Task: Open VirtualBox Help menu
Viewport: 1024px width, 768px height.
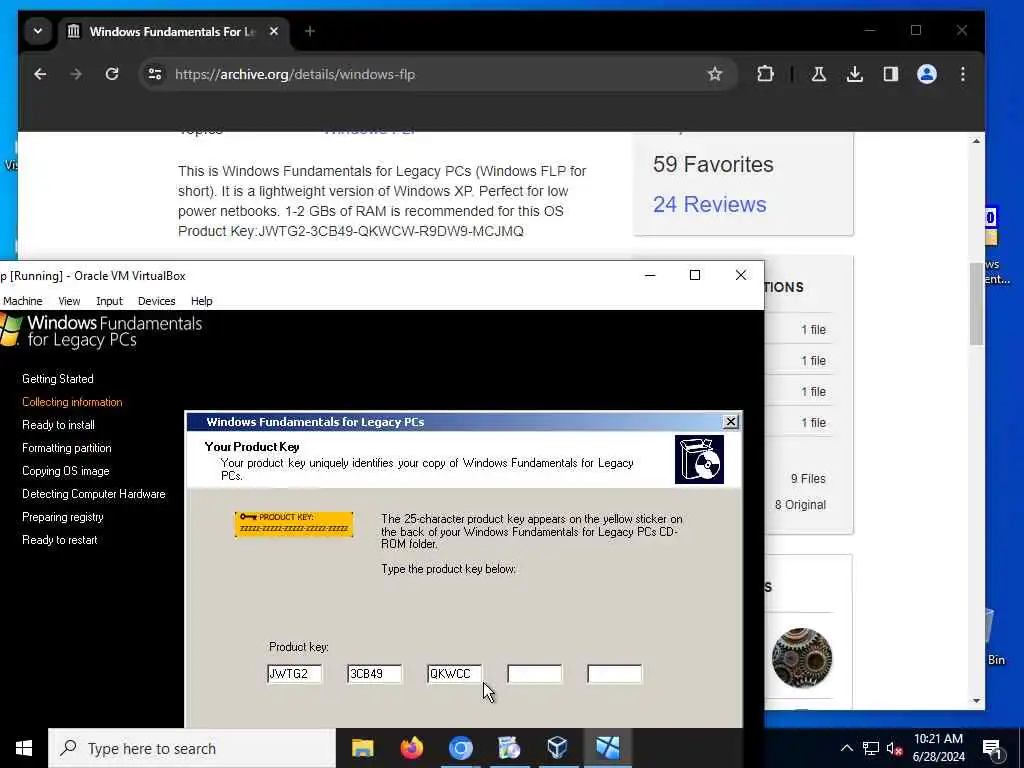Action: 202,301
